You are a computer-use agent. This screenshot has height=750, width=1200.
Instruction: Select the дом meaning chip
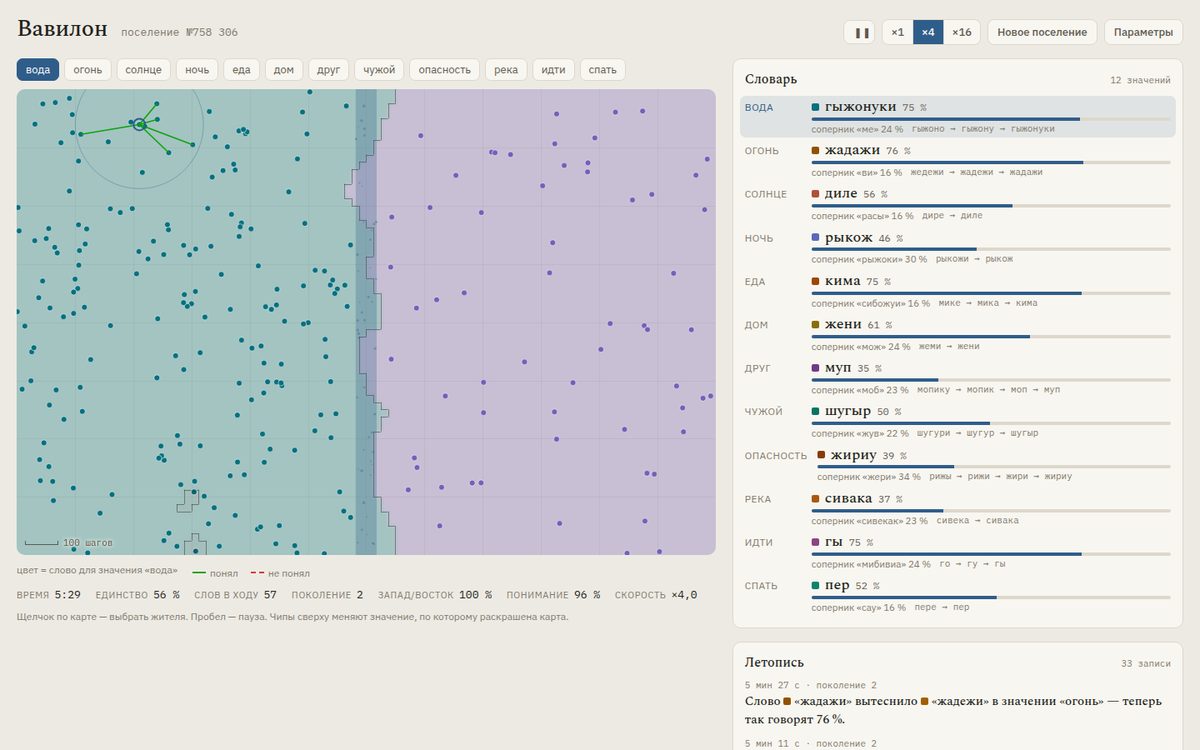coord(284,70)
